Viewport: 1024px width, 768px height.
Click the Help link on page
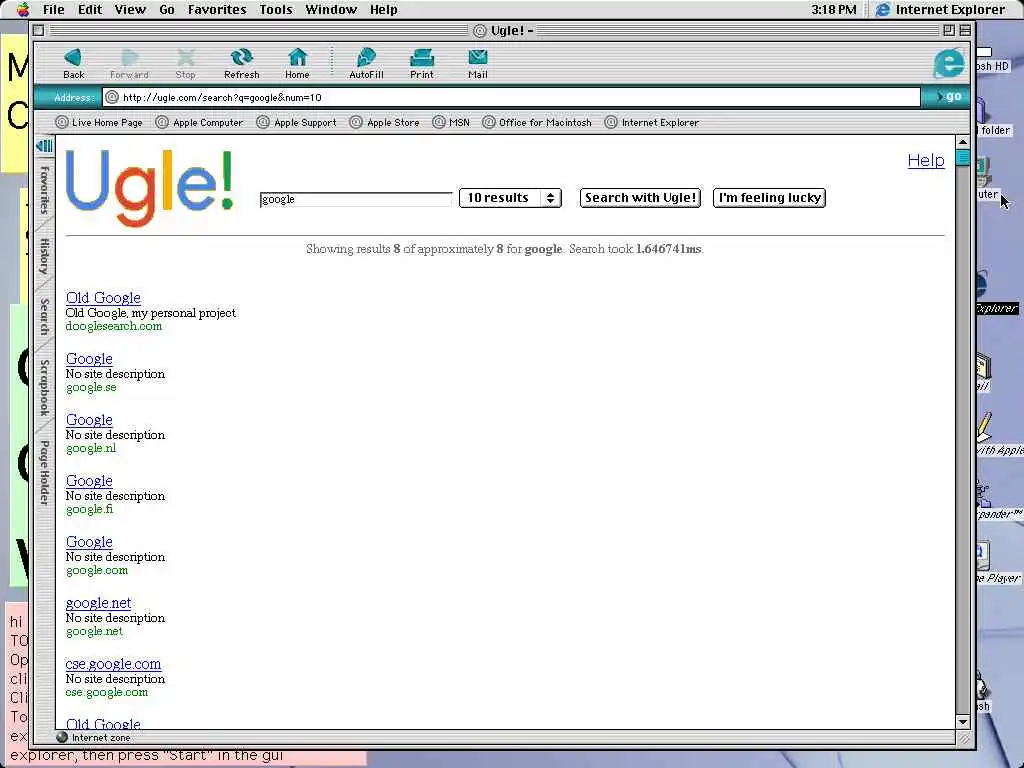pos(925,160)
